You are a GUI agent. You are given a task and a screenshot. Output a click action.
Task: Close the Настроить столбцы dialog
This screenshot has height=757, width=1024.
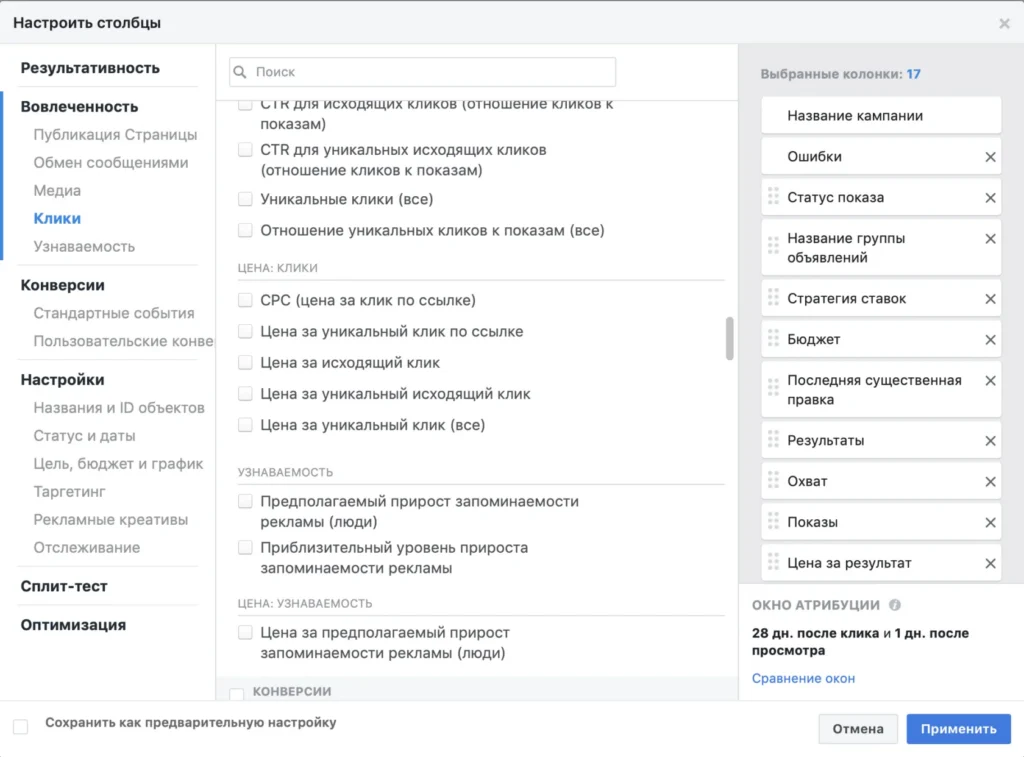(1004, 24)
